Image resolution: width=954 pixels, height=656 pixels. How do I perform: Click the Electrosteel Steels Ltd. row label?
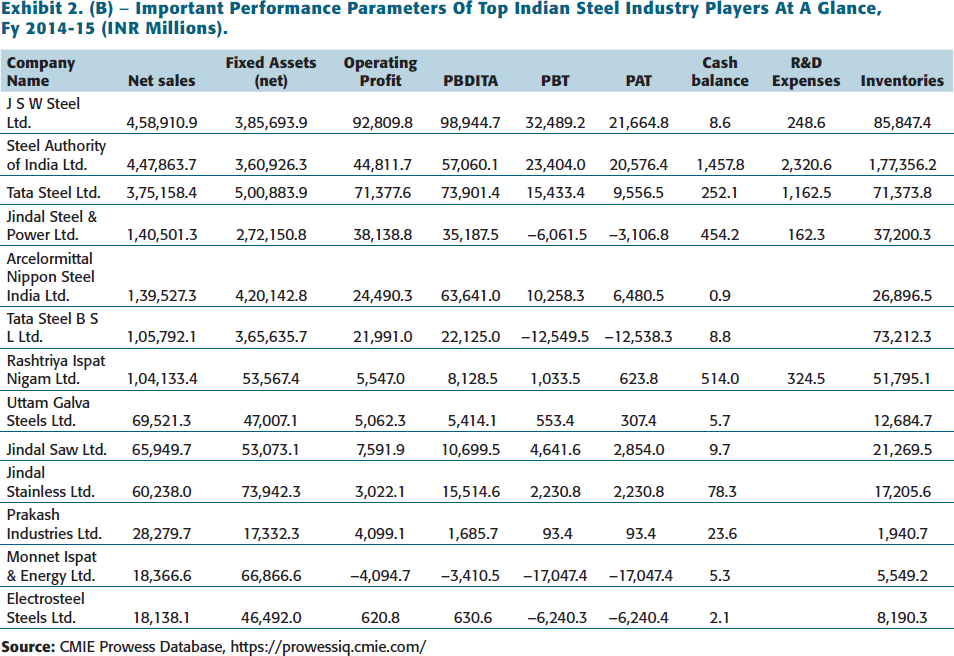46,609
